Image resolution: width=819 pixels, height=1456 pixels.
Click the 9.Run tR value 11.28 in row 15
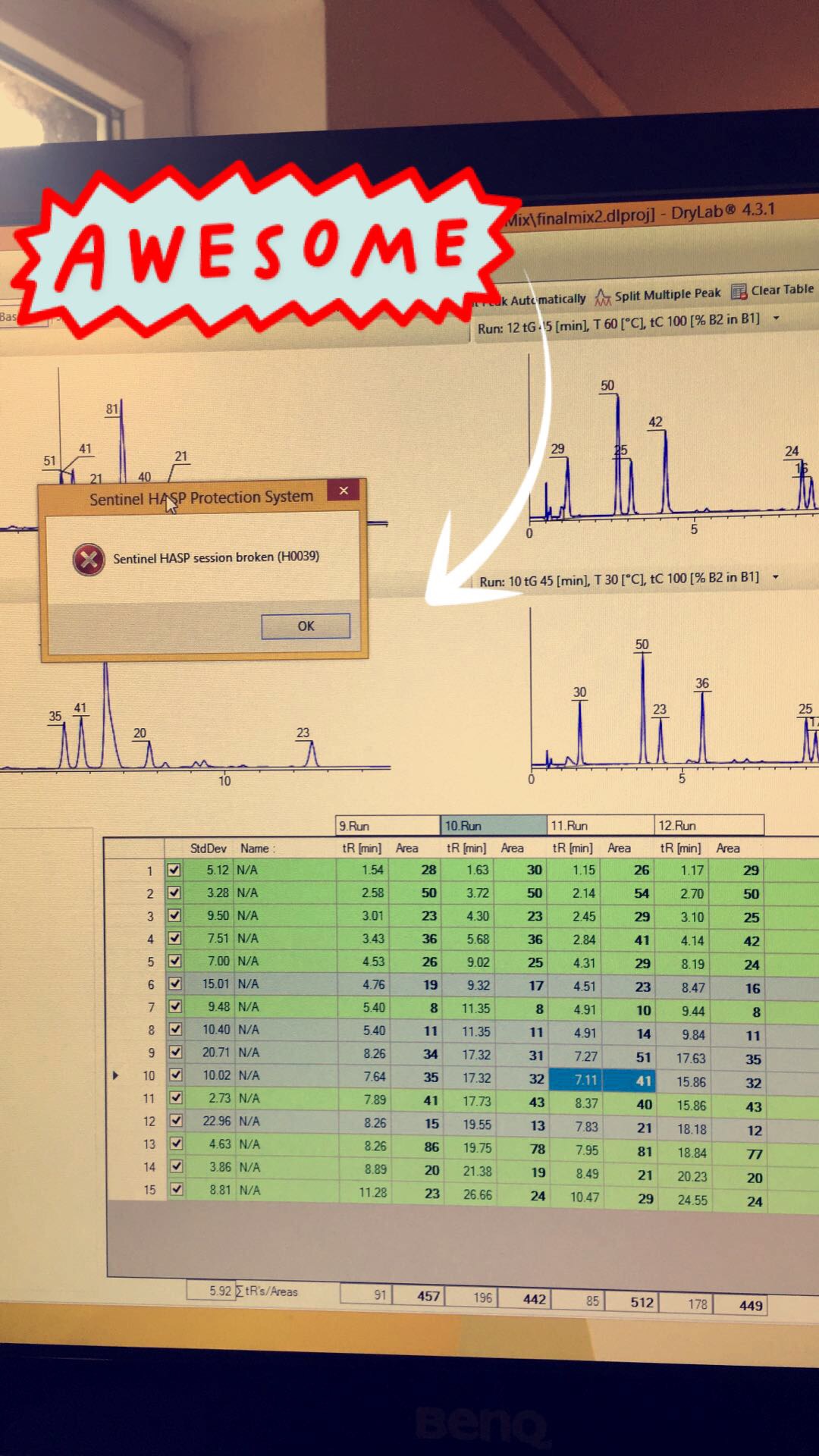(x=372, y=1192)
